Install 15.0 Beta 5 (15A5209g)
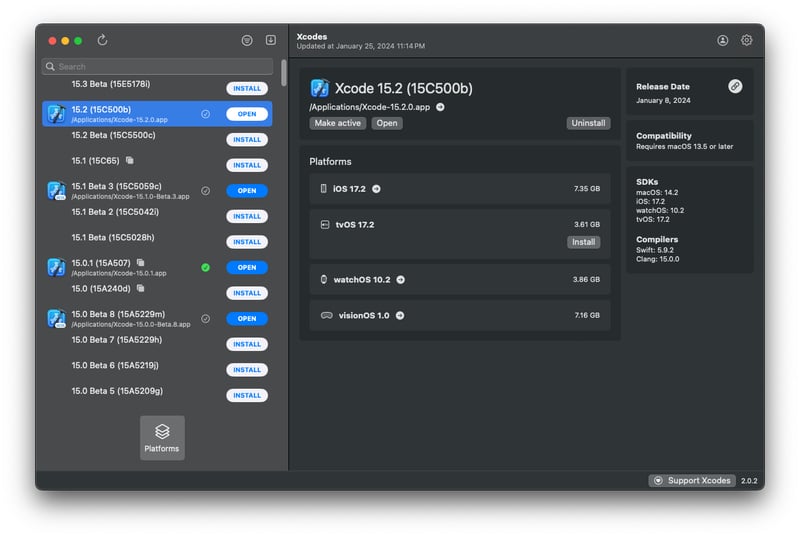The height and width of the screenshot is (537, 800). click(247, 395)
